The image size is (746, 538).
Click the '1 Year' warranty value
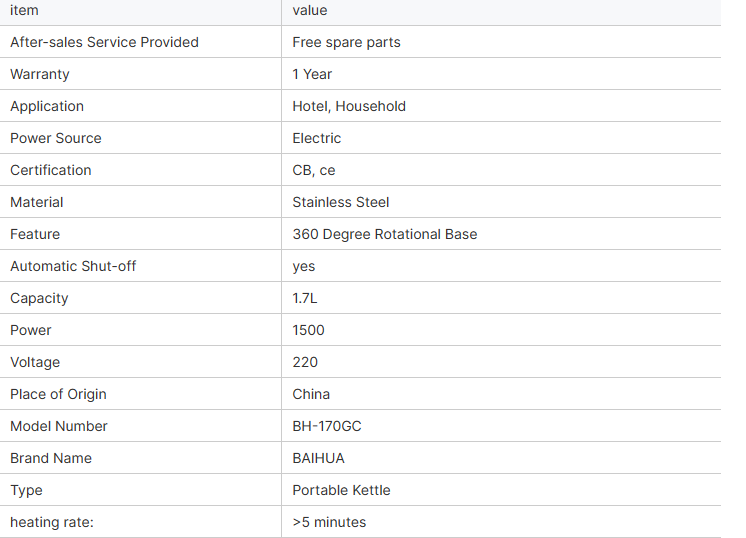[312, 74]
